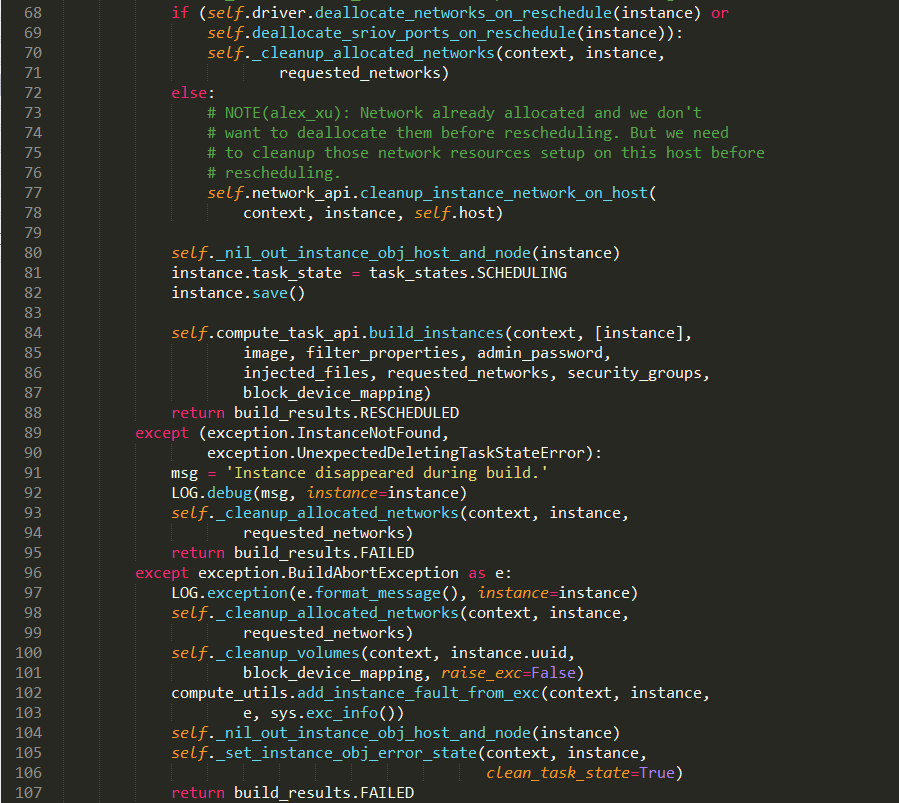
Task: Click 'deallocate_networks_on_reschedule' on line 68
Action: (463, 13)
